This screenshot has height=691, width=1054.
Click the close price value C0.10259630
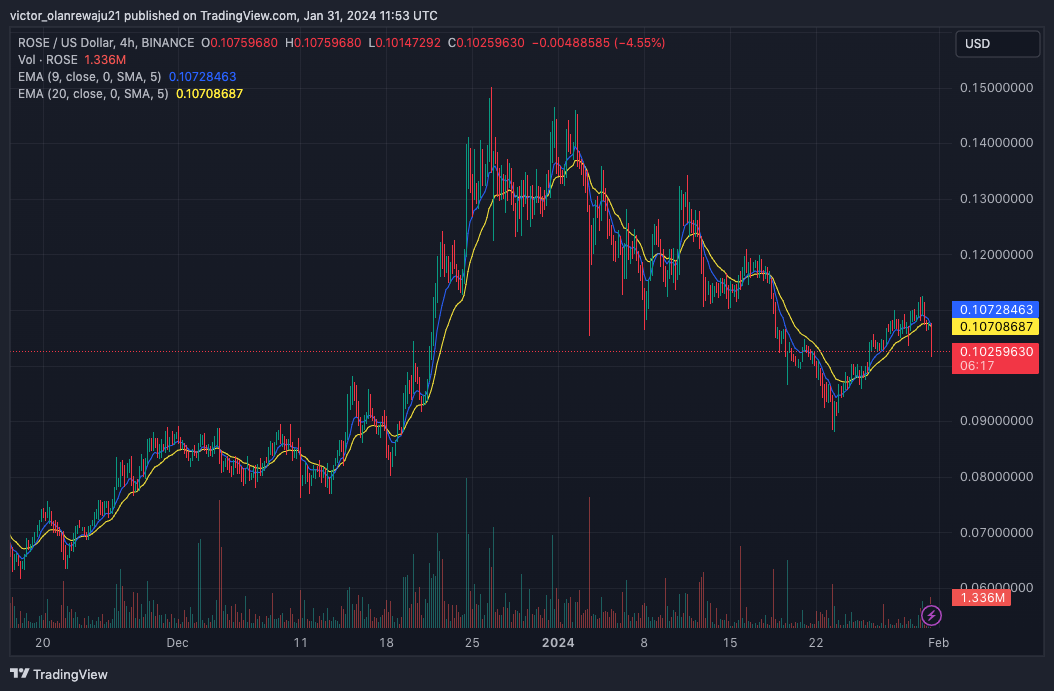pyautogui.click(x=486, y=42)
